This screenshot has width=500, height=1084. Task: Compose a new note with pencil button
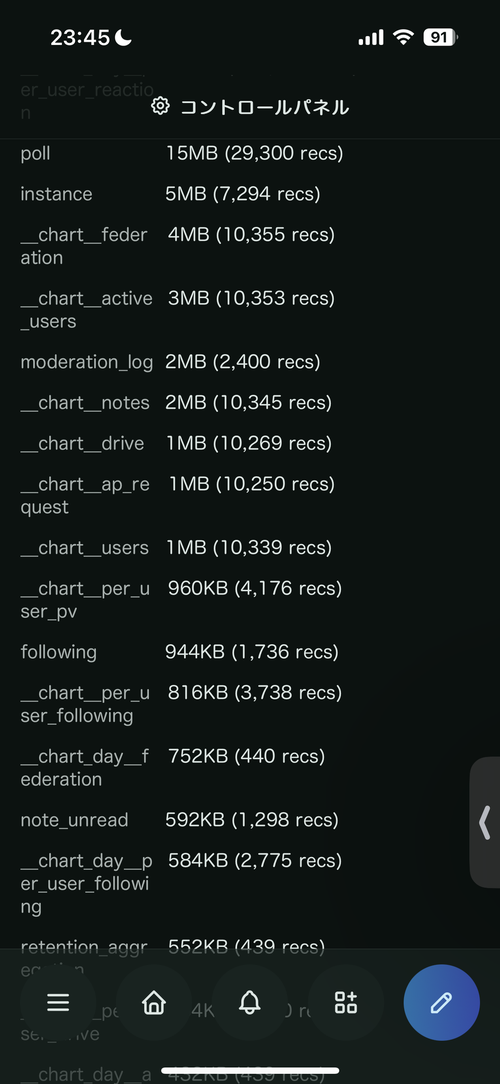pos(441,1002)
